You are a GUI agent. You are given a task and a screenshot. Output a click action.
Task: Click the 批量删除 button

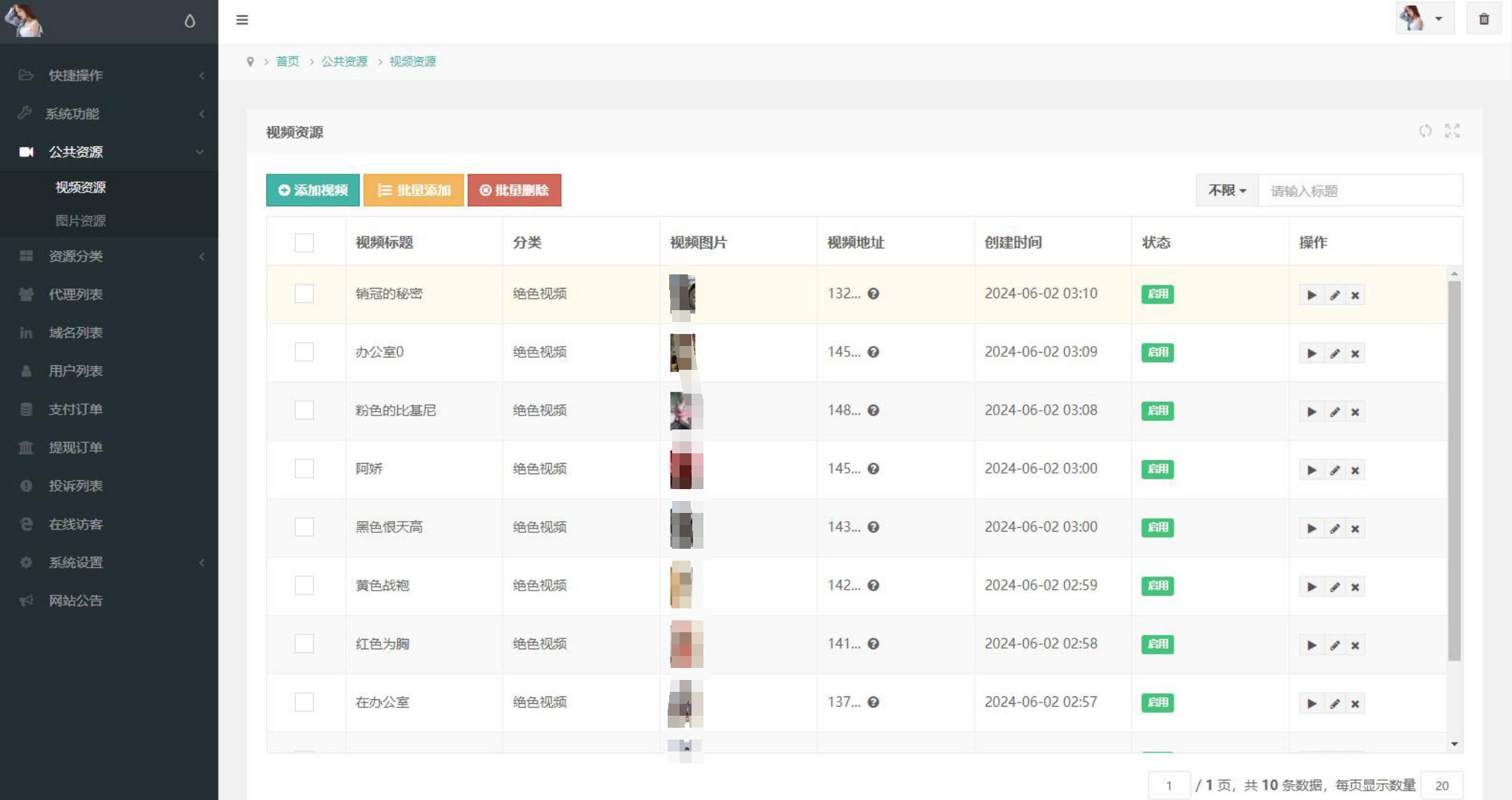pos(514,191)
